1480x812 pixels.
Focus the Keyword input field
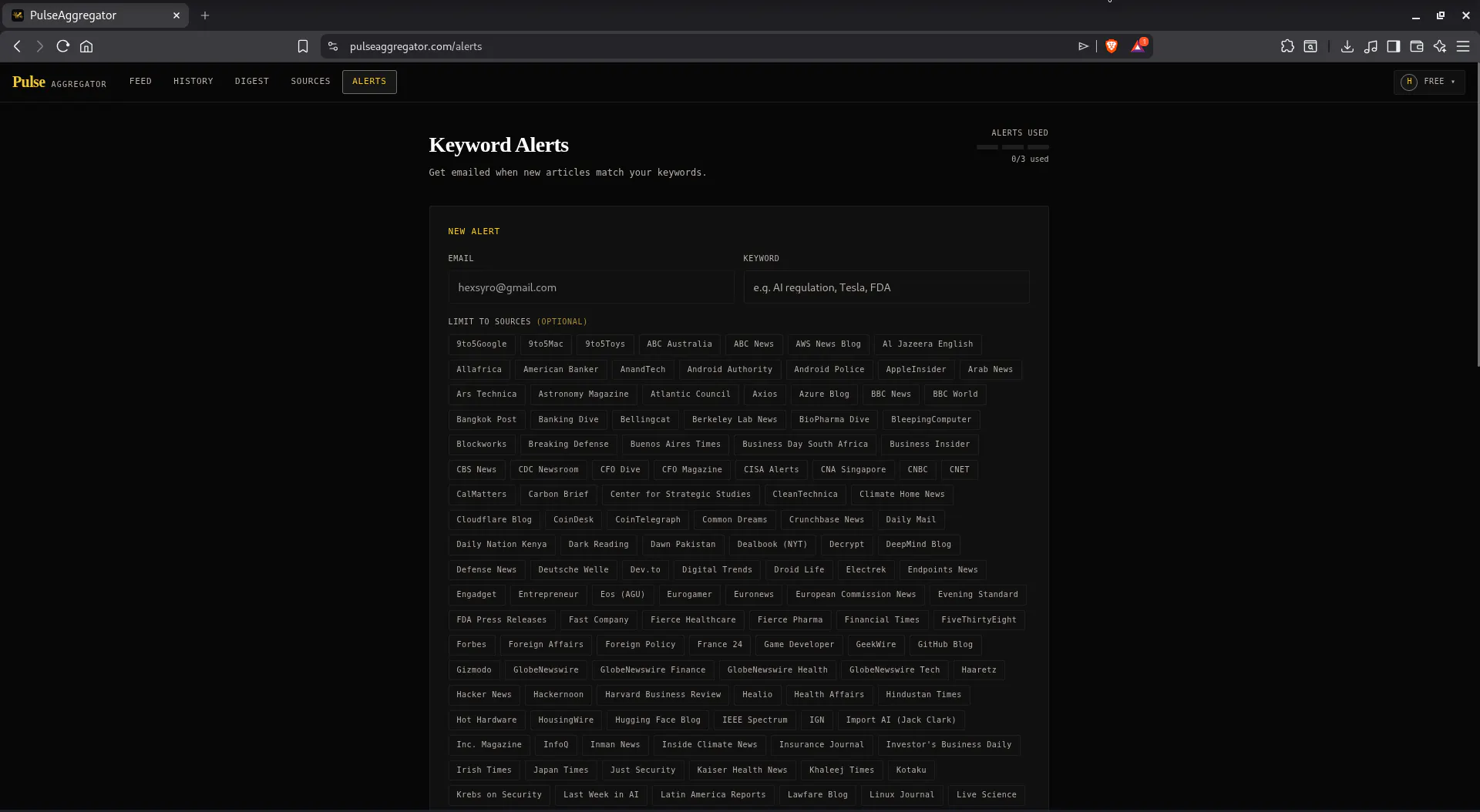pos(886,287)
